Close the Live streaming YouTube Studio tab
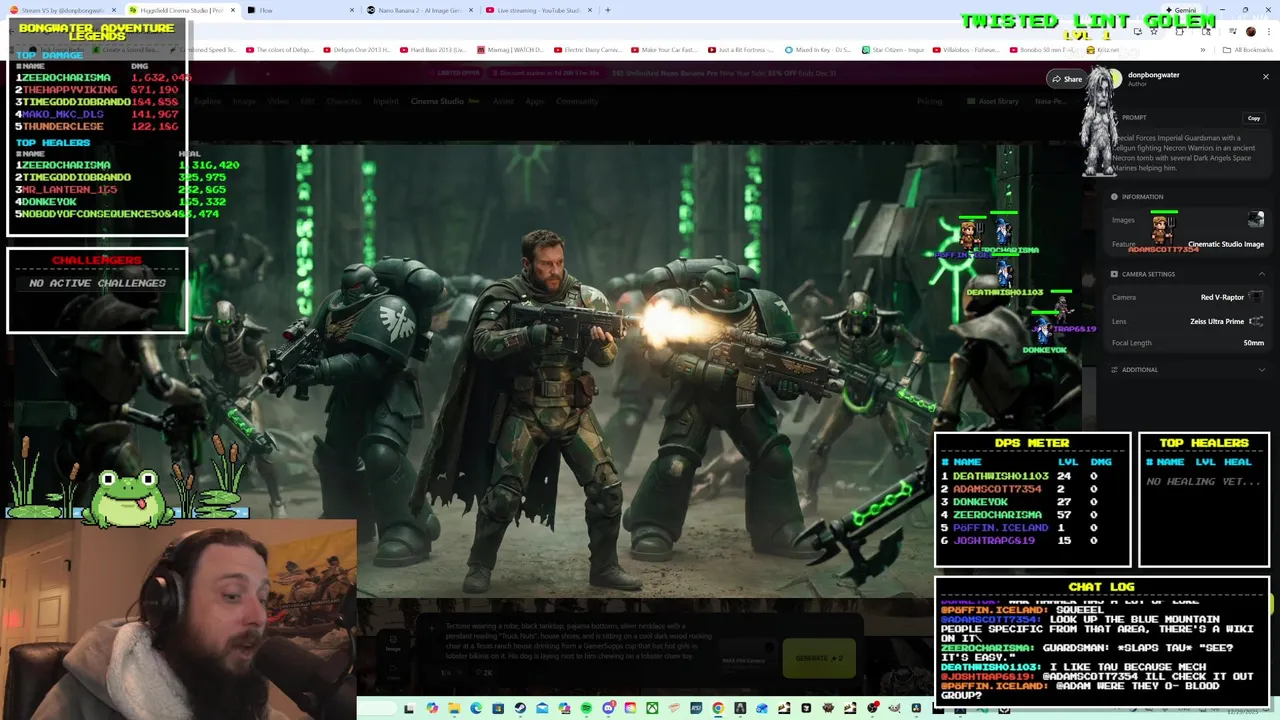The width and height of the screenshot is (1280, 720). 589,10
